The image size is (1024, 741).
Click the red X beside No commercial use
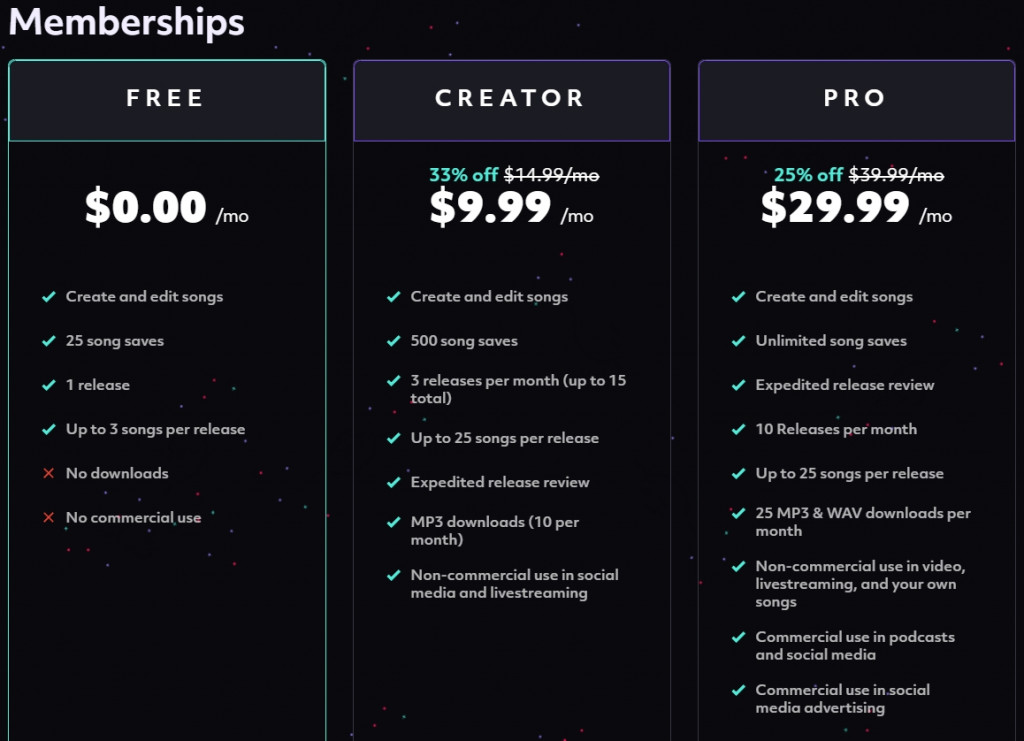coord(48,517)
